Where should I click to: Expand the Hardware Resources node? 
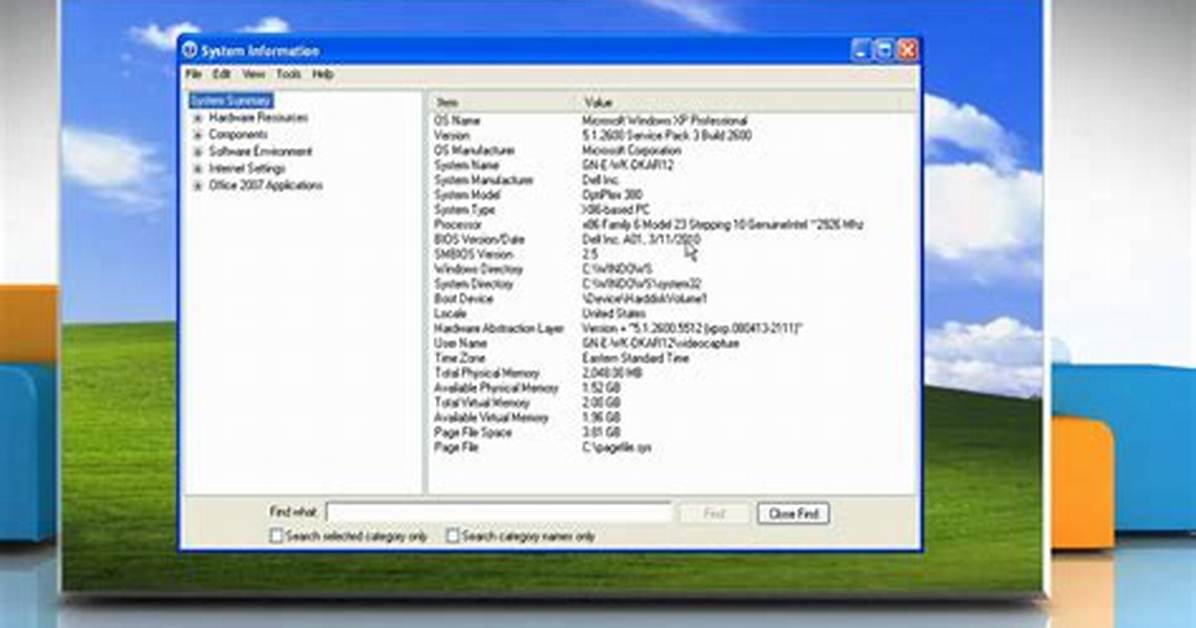point(198,118)
